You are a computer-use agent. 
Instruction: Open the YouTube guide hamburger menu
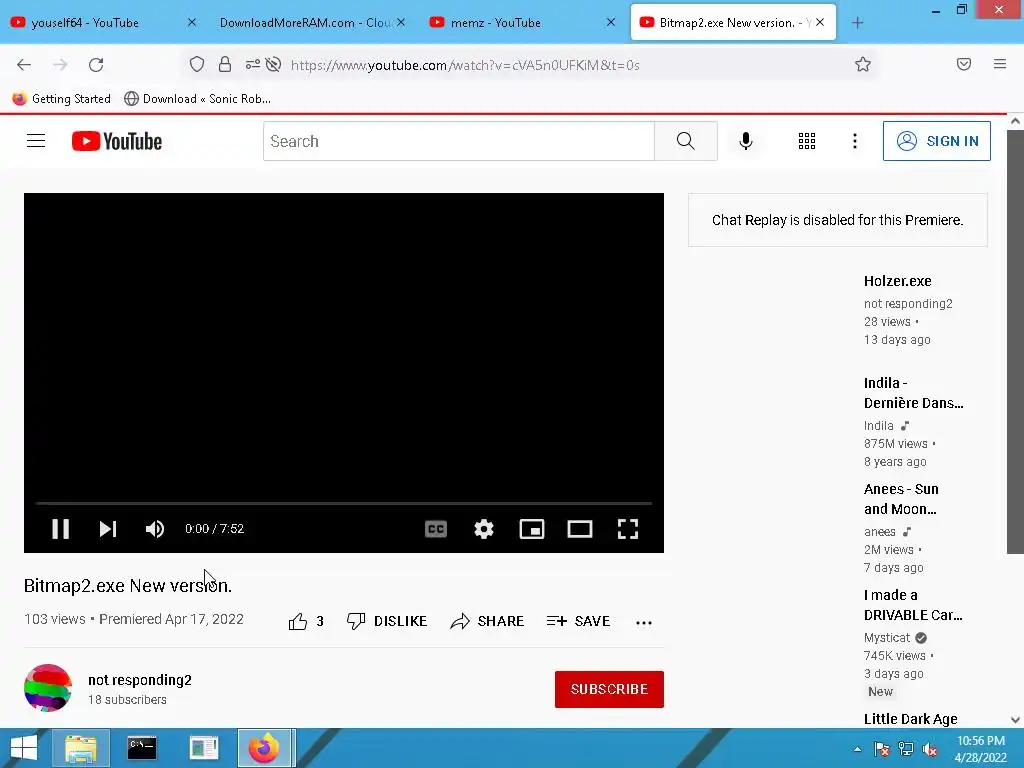tap(36, 141)
